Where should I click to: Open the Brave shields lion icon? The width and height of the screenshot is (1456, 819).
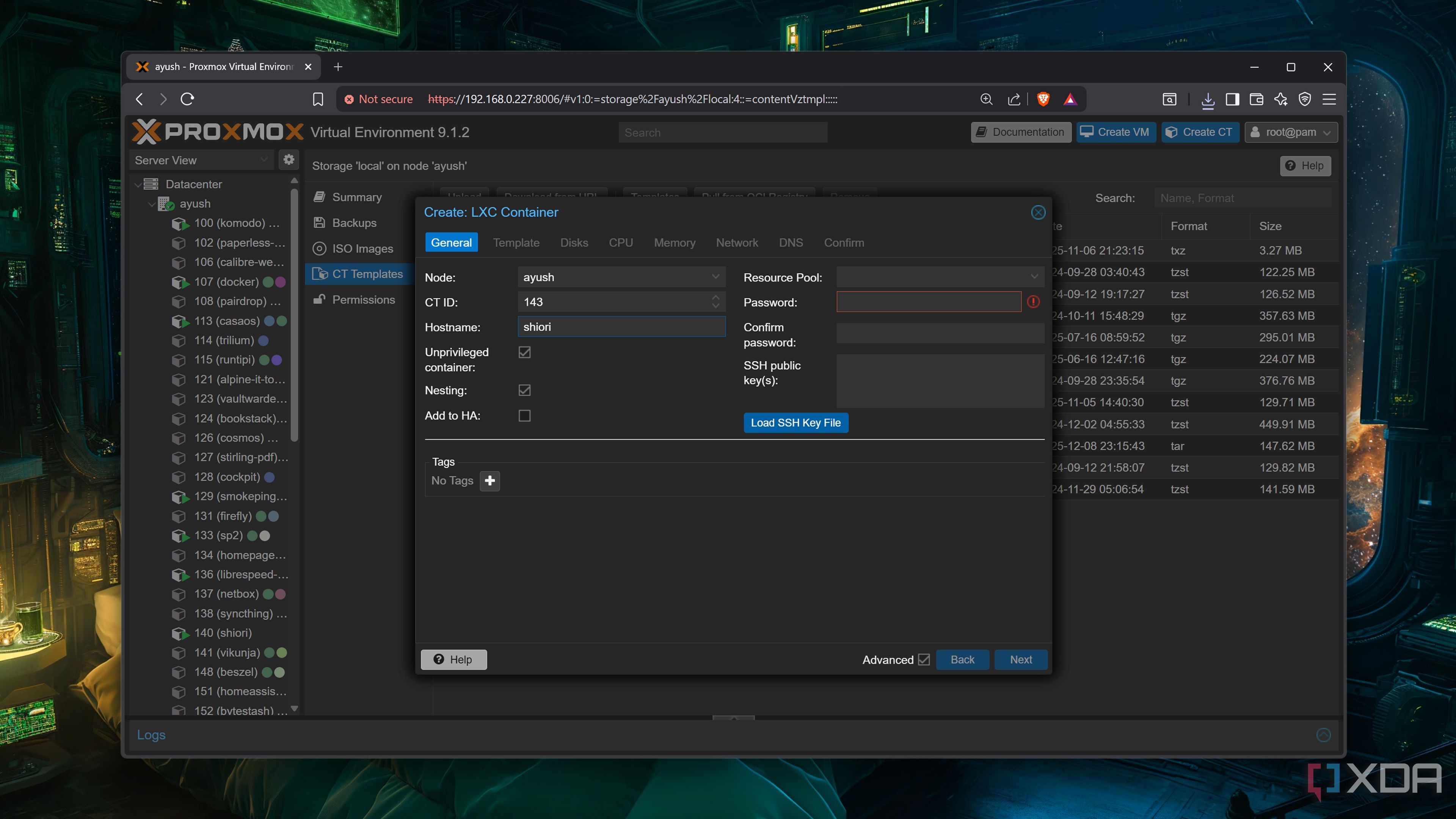point(1043,99)
